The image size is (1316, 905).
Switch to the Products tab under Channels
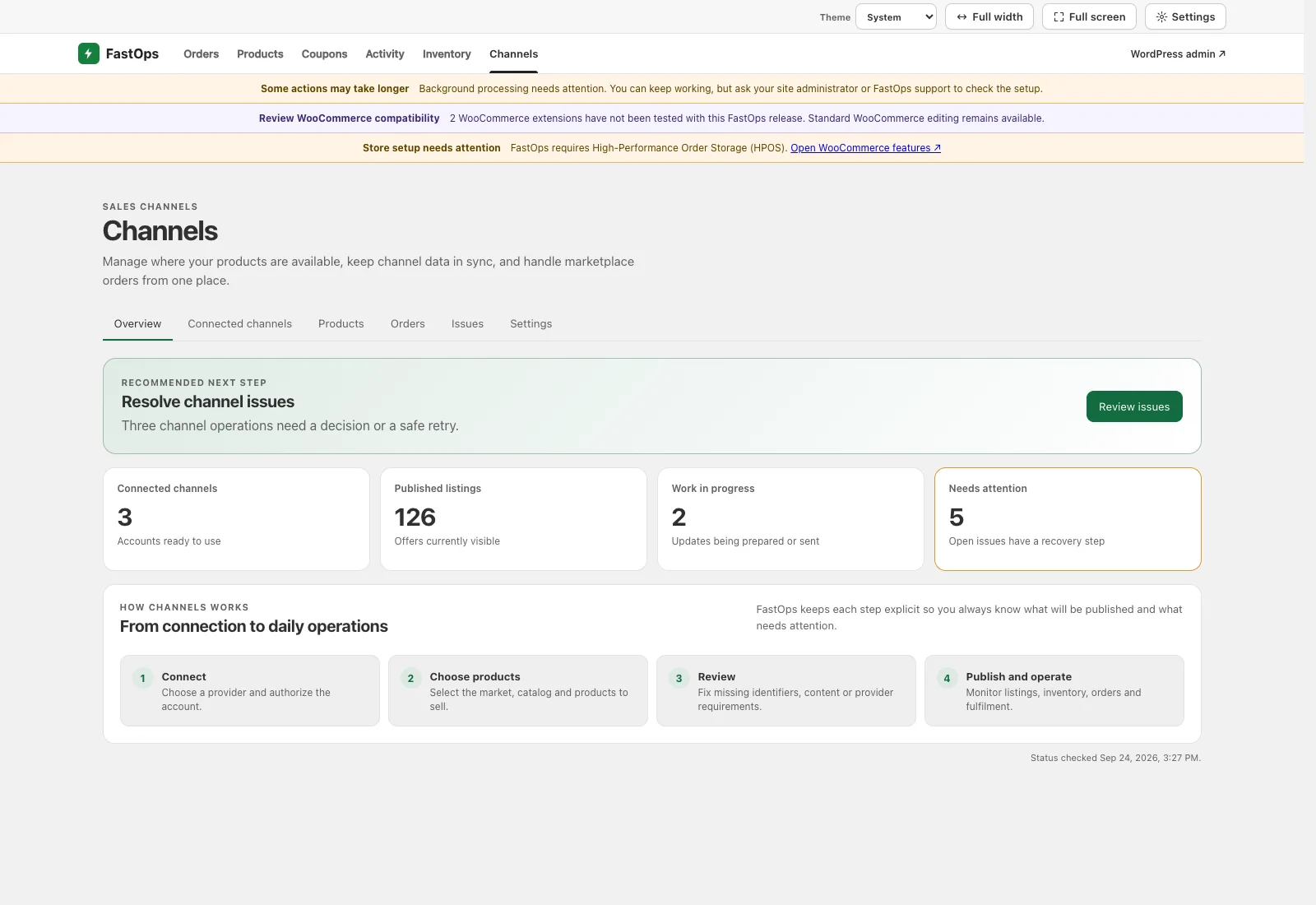[x=341, y=323]
